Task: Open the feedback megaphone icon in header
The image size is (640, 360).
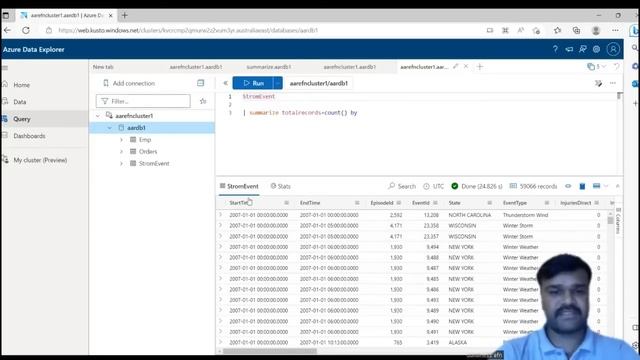Action: click(x=569, y=49)
